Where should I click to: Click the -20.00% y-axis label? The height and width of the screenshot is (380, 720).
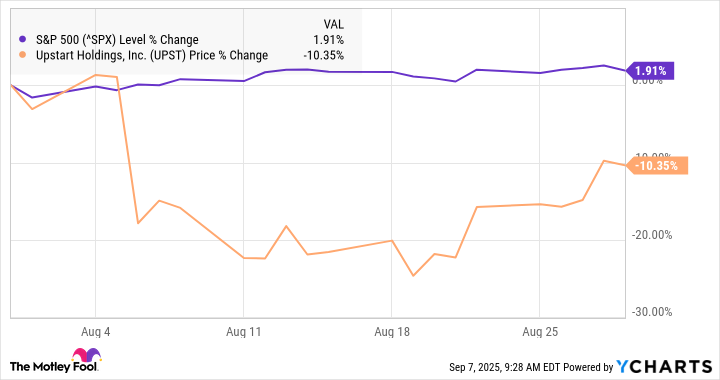coord(652,235)
